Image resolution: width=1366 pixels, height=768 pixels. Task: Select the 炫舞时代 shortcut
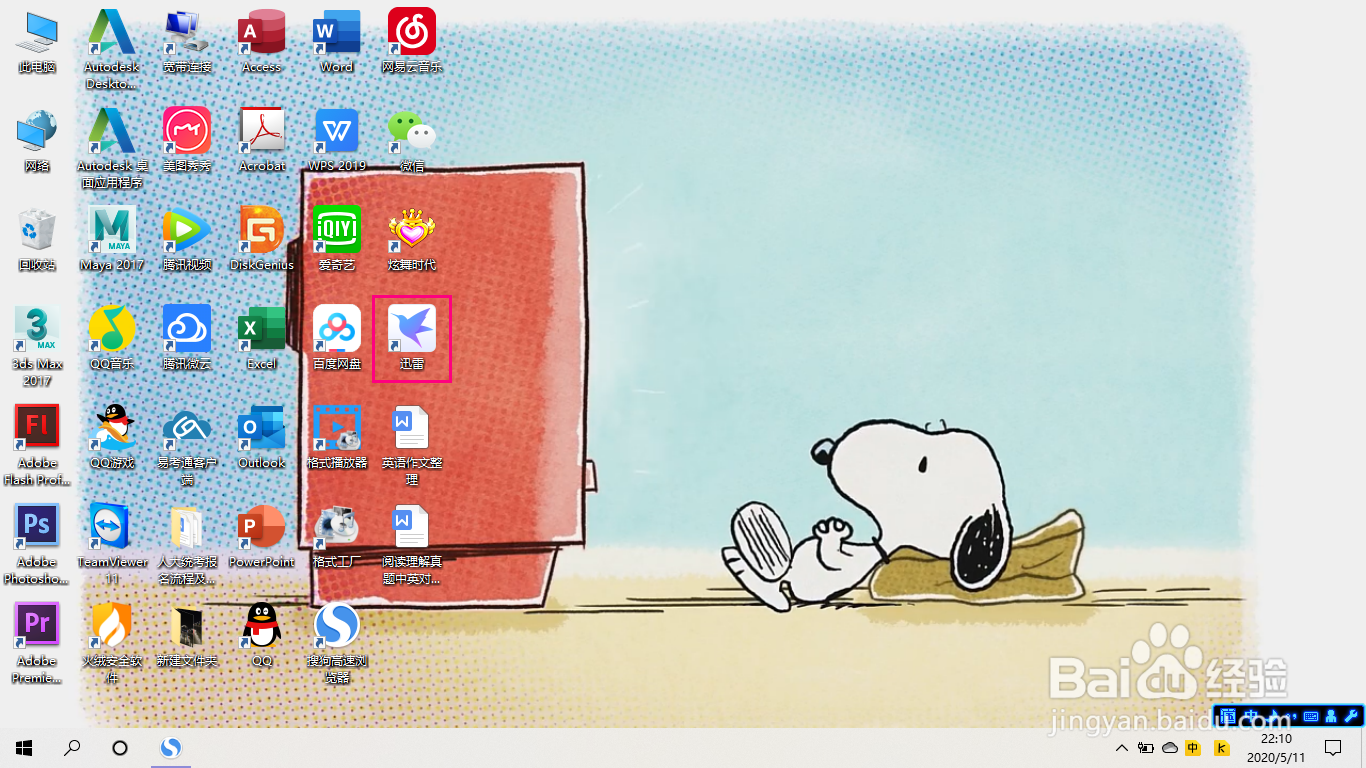point(412,240)
